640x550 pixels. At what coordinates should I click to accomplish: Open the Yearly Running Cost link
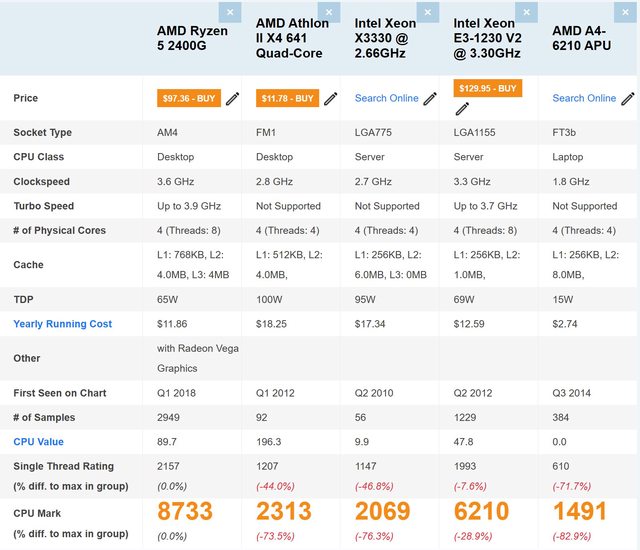coord(62,324)
